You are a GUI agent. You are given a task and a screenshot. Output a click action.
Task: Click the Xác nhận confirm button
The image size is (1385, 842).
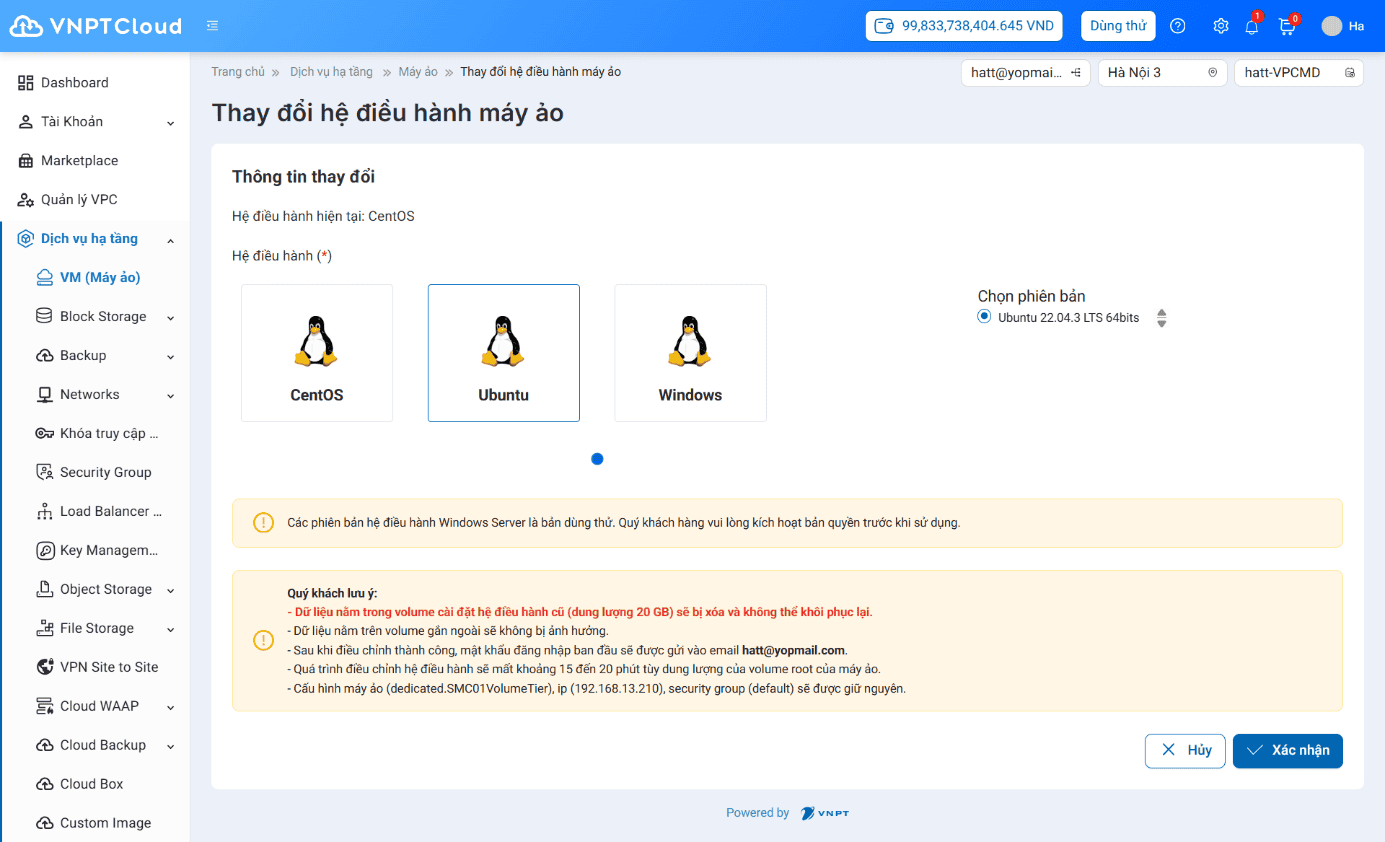[1287, 751]
